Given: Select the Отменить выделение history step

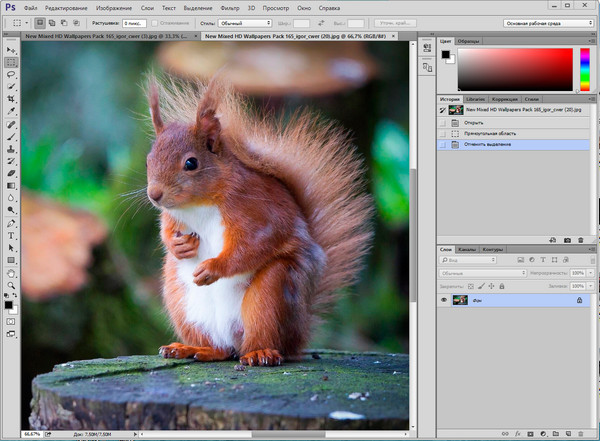Looking at the screenshot, I should pyautogui.click(x=487, y=144).
